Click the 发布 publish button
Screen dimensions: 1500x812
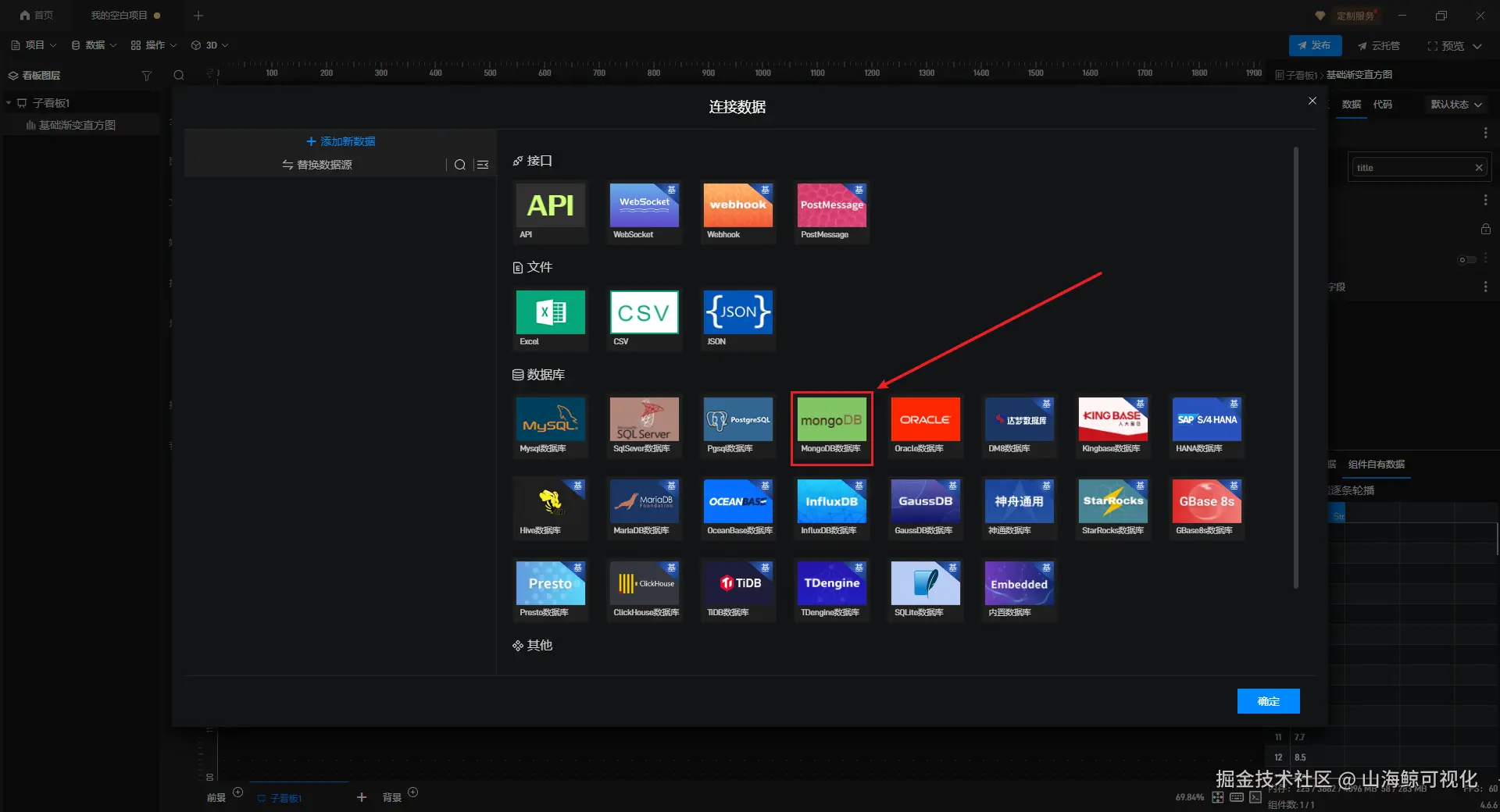[x=1315, y=45]
